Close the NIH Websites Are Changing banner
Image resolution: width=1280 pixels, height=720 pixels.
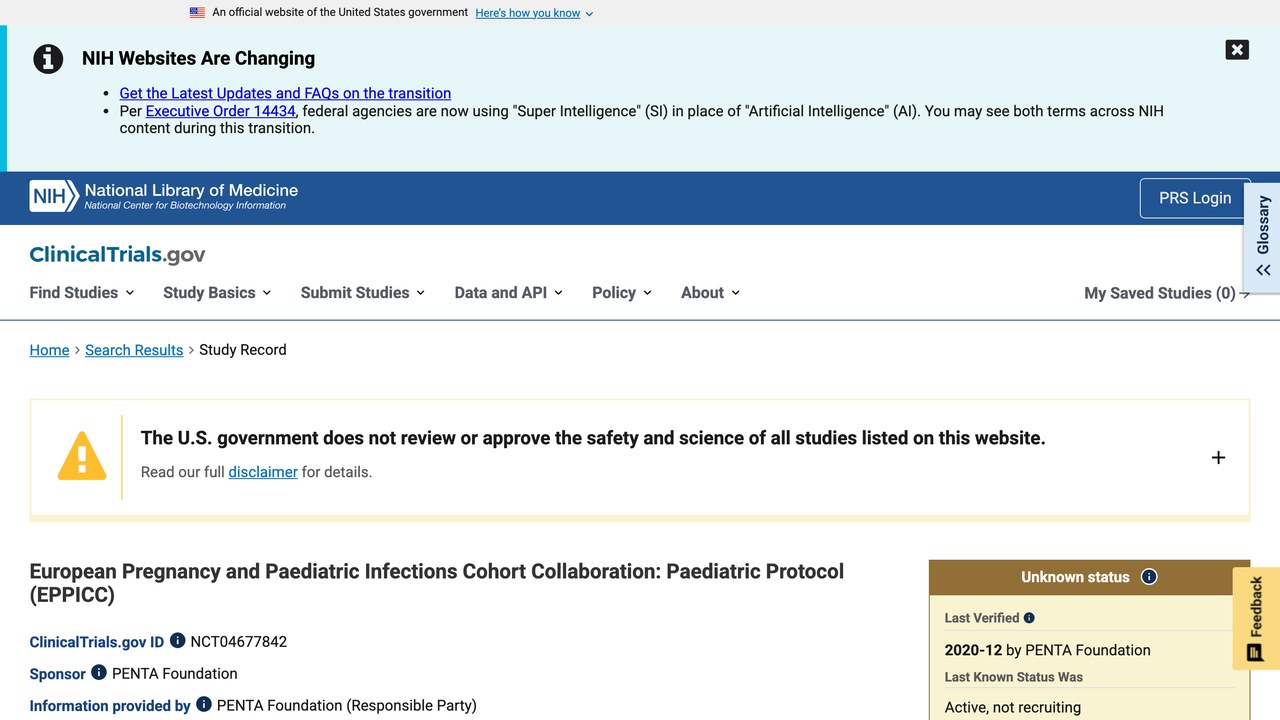click(1237, 50)
